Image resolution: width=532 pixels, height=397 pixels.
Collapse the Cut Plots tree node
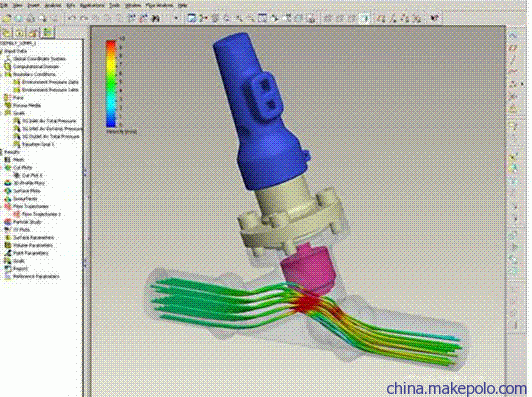2,168
